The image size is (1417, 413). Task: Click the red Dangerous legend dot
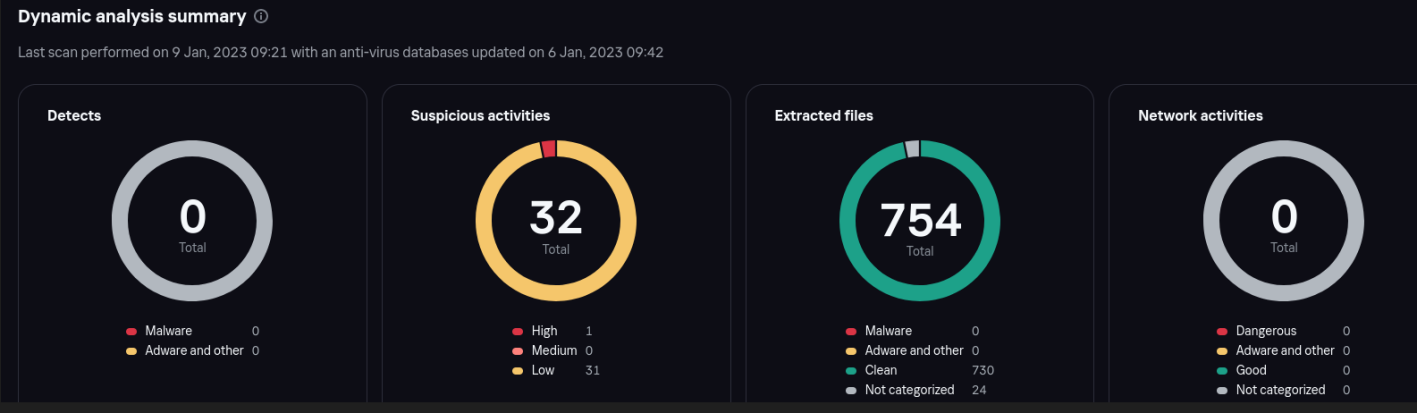(x=1222, y=331)
